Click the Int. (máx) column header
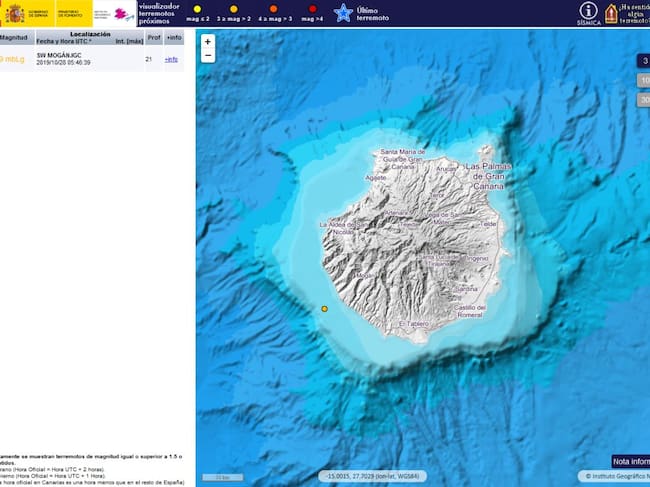 pos(127,41)
